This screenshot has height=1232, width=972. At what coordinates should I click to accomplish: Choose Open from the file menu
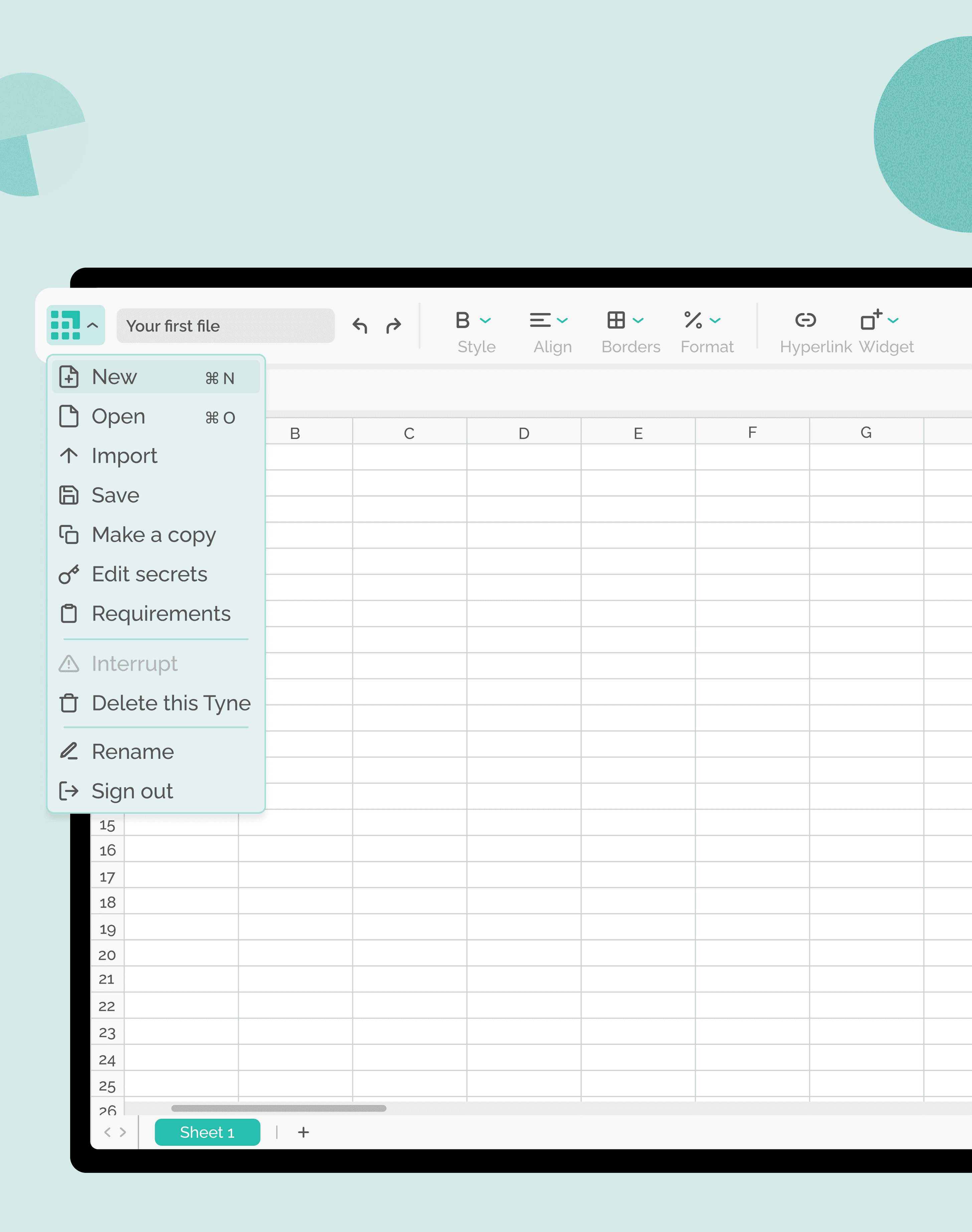pyautogui.click(x=156, y=416)
